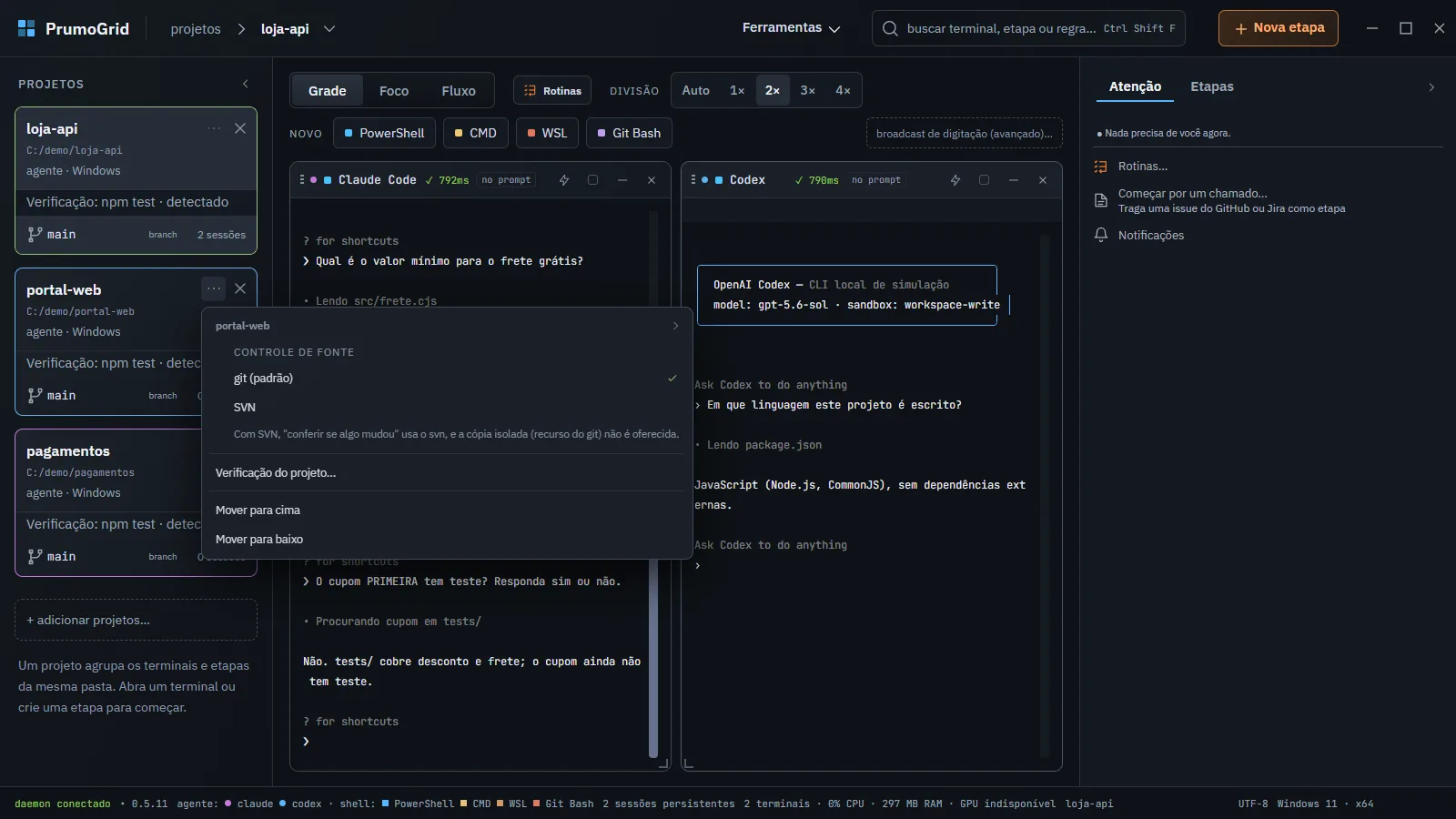
Task: Click the Rotinas icon in the Atenção panel
Action: (x=1101, y=167)
